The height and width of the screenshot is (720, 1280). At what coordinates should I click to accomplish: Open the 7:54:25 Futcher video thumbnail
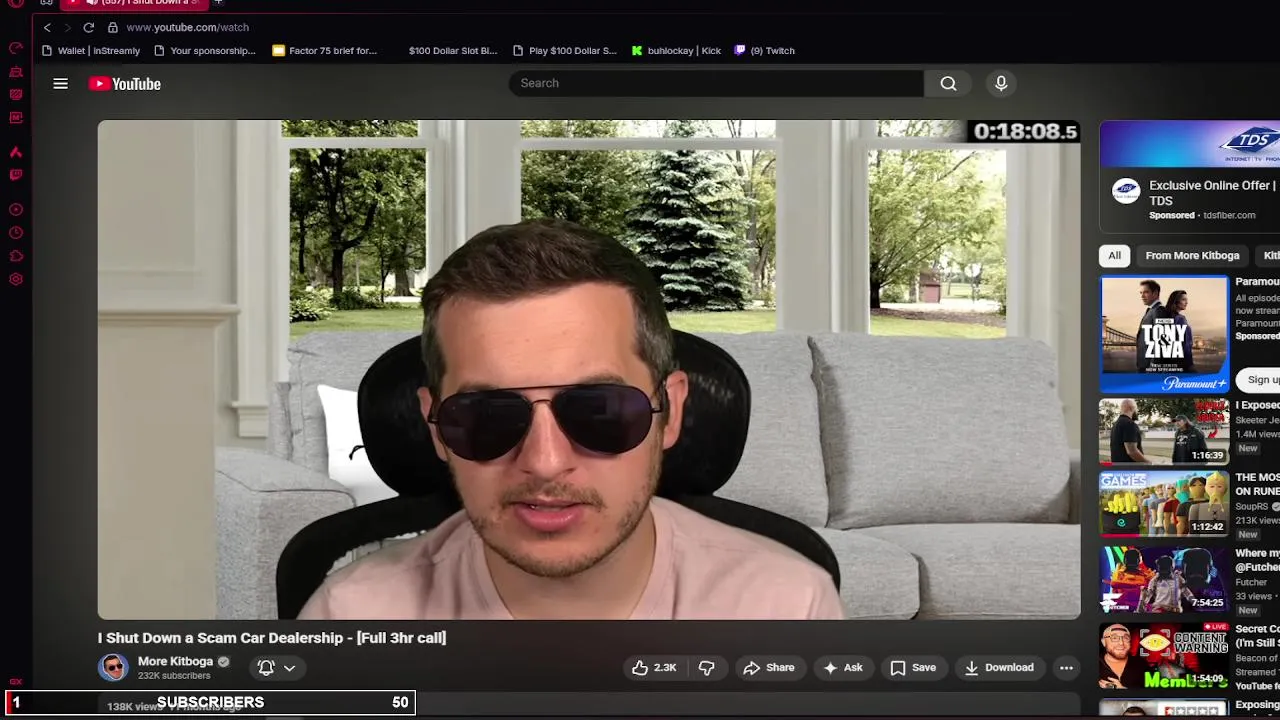1164,578
